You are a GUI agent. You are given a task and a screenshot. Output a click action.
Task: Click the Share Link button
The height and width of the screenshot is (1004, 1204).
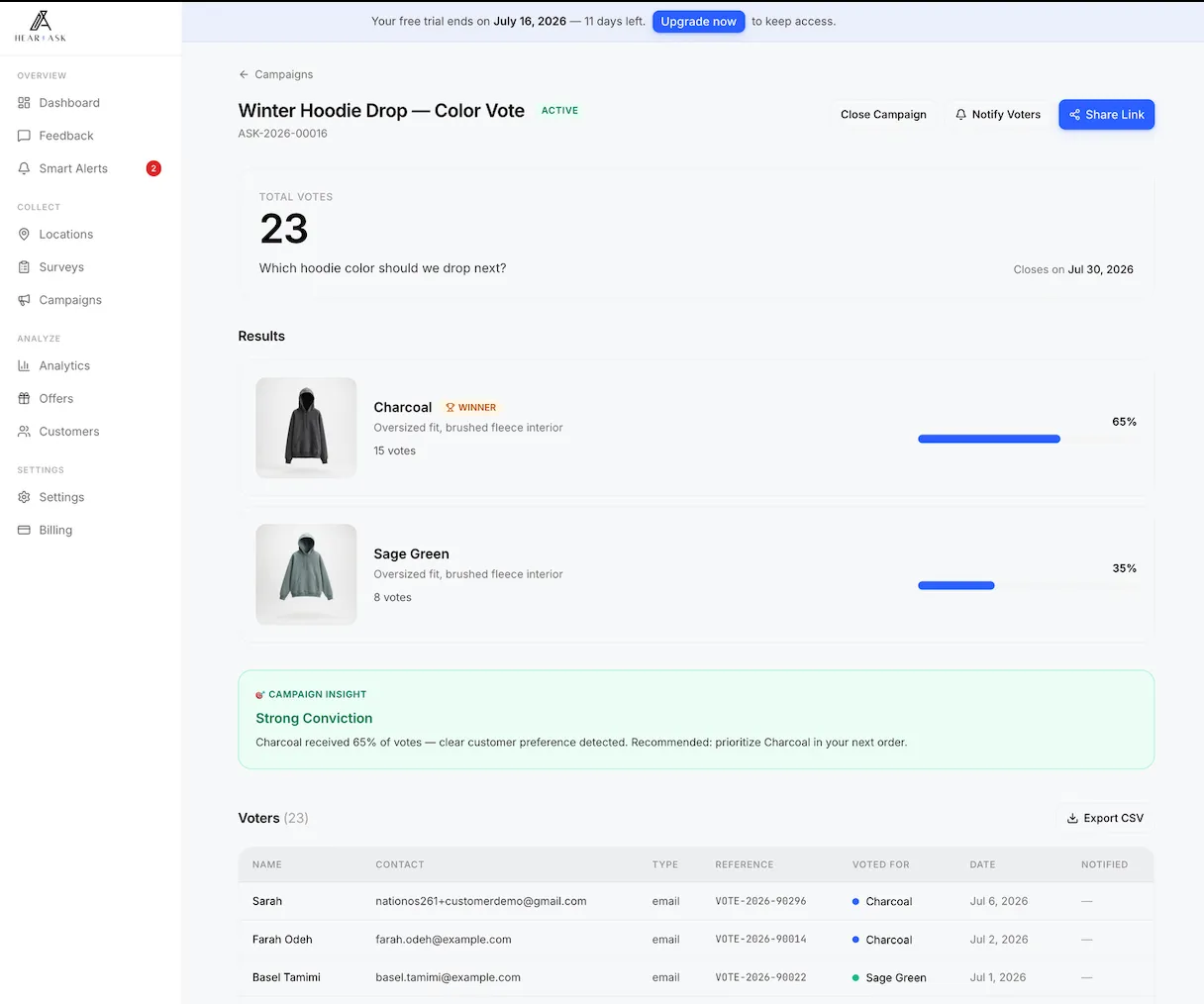point(1106,115)
